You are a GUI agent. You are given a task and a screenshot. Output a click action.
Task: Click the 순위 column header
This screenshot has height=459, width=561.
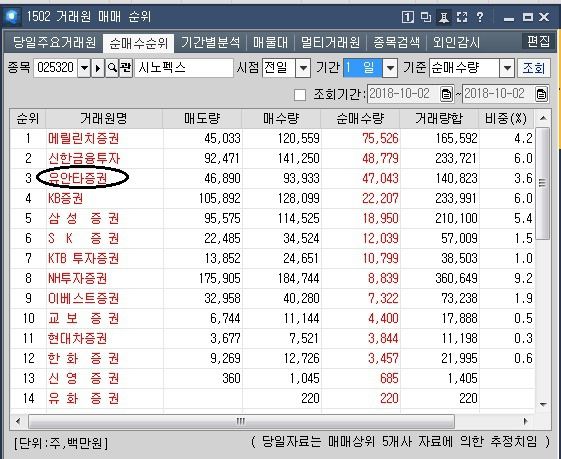click(x=28, y=118)
